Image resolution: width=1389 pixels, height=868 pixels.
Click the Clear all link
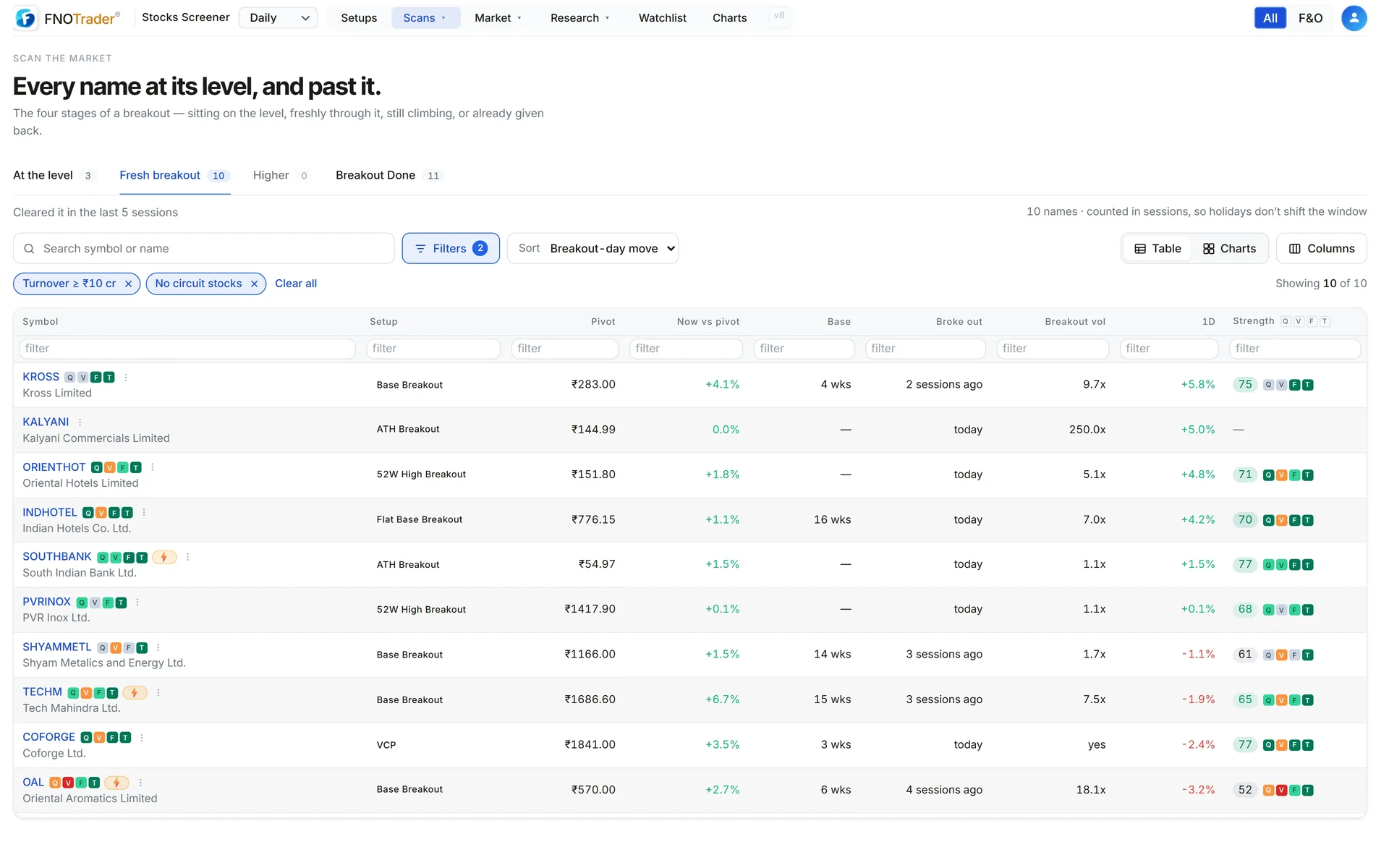coord(296,284)
